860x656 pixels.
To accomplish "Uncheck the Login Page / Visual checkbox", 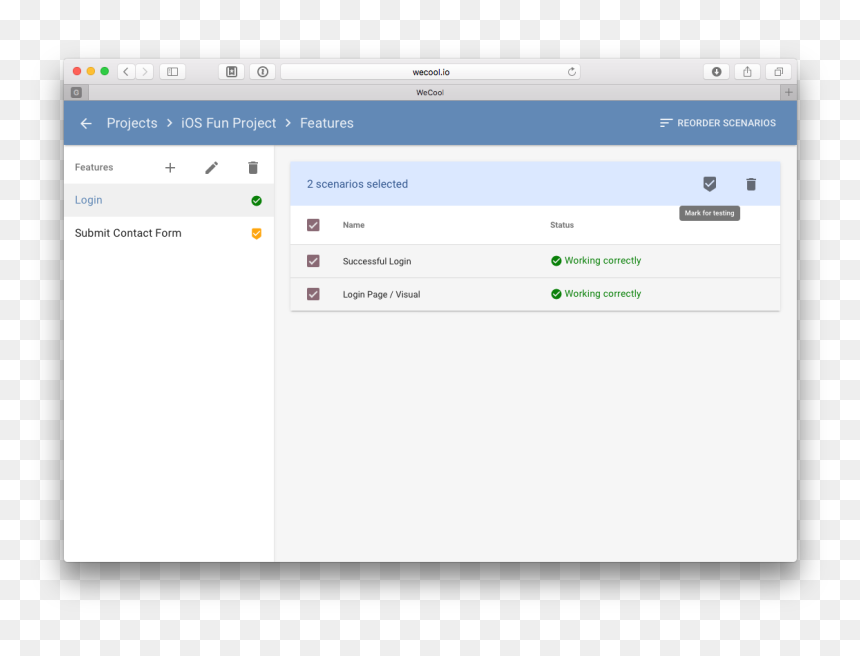I will (313, 294).
